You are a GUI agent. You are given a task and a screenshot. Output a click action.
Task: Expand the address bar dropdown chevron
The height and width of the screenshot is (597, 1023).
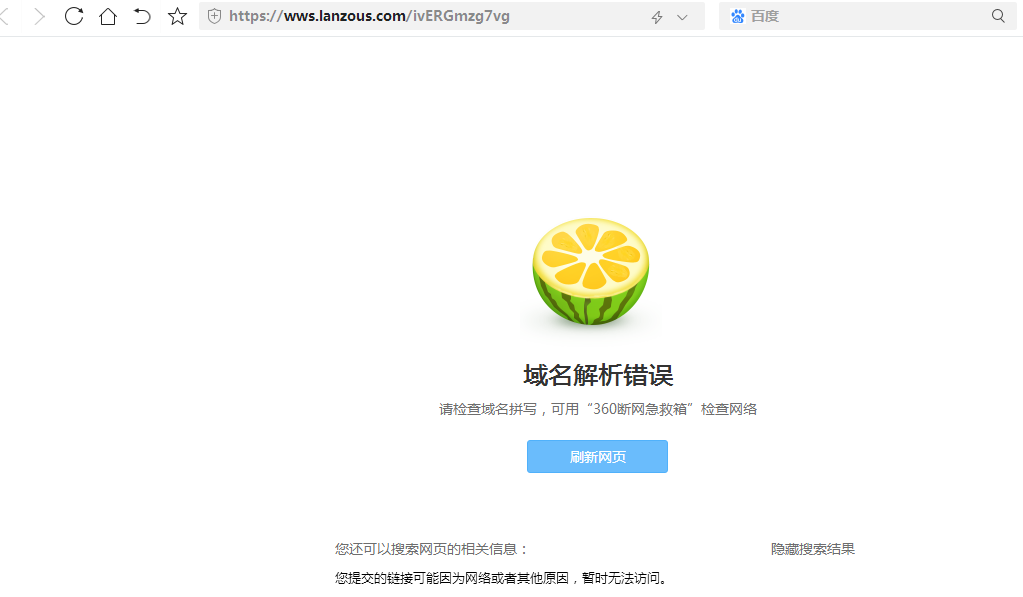coord(682,18)
